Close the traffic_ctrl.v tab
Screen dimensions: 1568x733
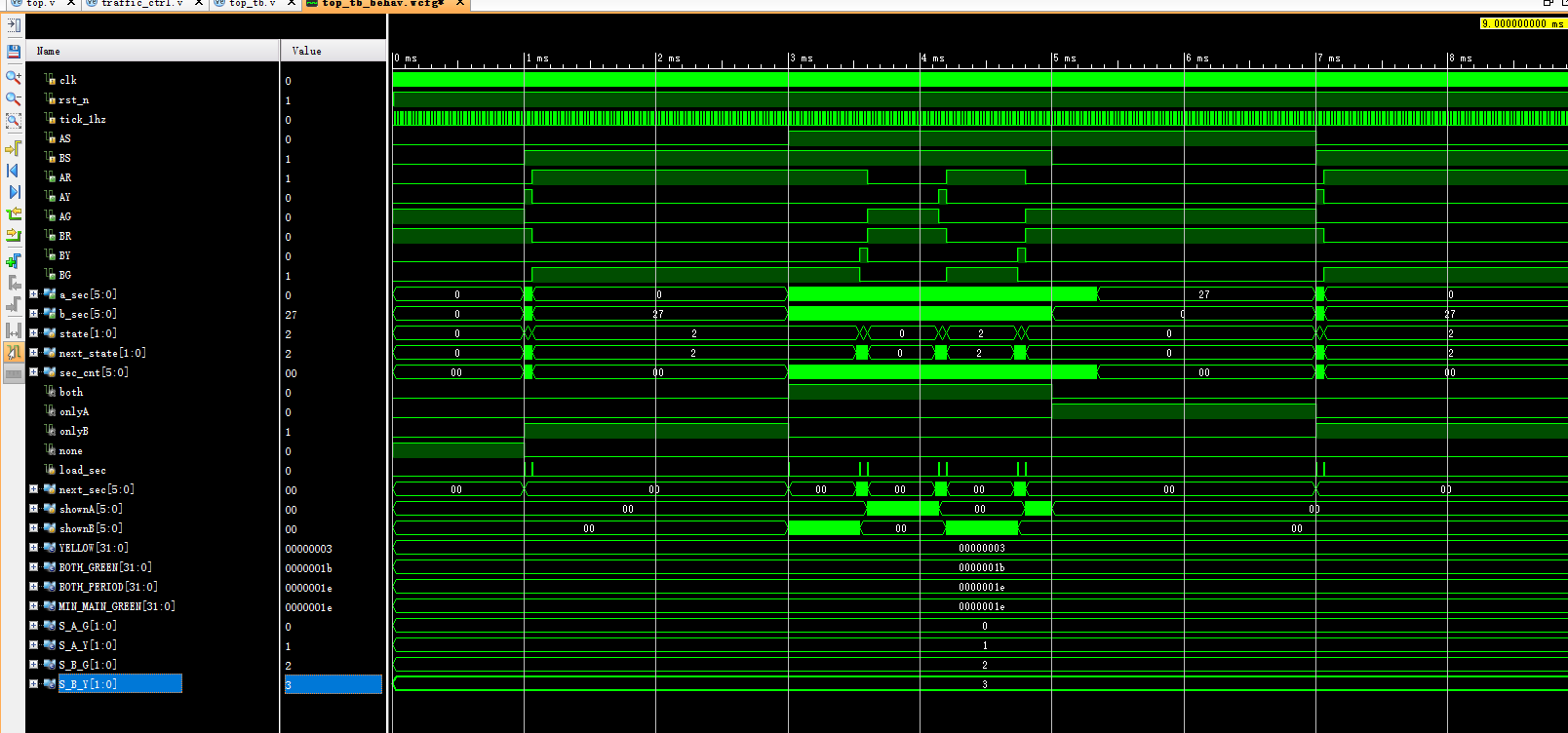199,4
